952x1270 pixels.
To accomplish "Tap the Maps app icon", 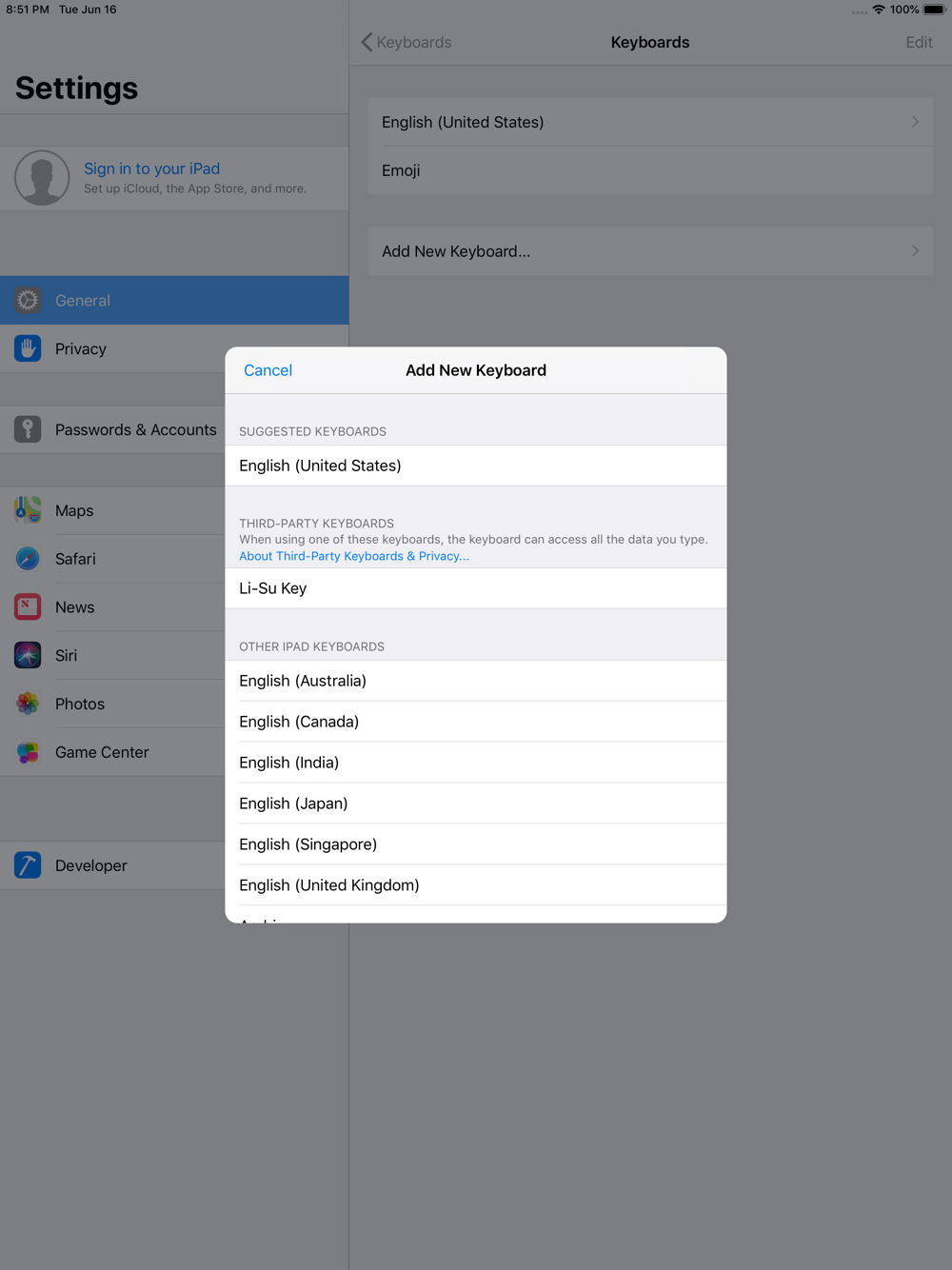I will pos(28,510).
